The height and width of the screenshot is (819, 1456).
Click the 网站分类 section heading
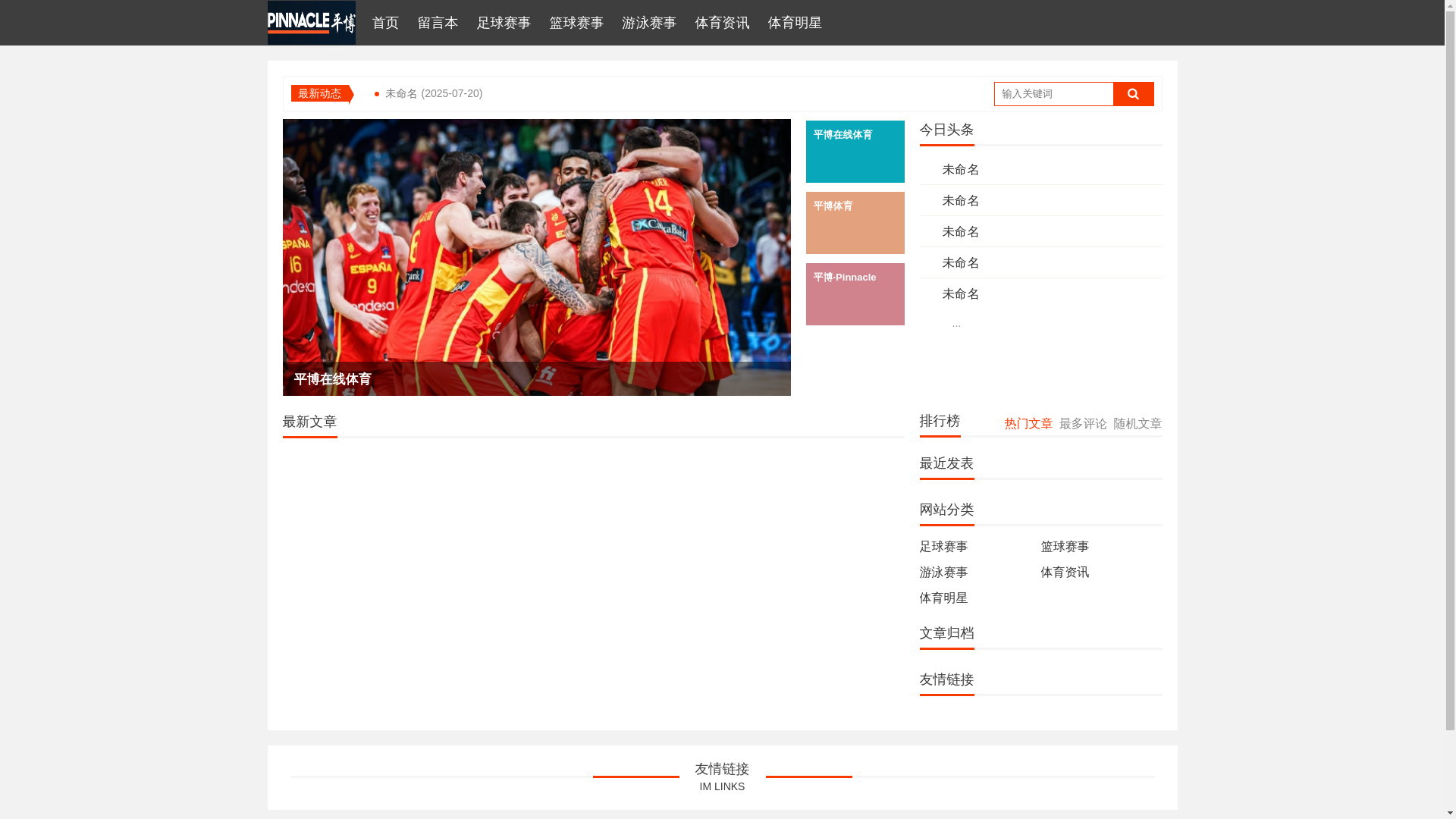(x=946, y=510)
